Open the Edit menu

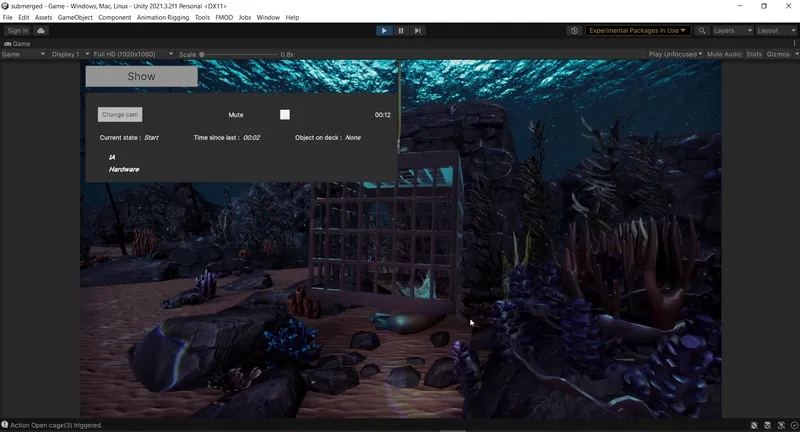click(23, 17)
